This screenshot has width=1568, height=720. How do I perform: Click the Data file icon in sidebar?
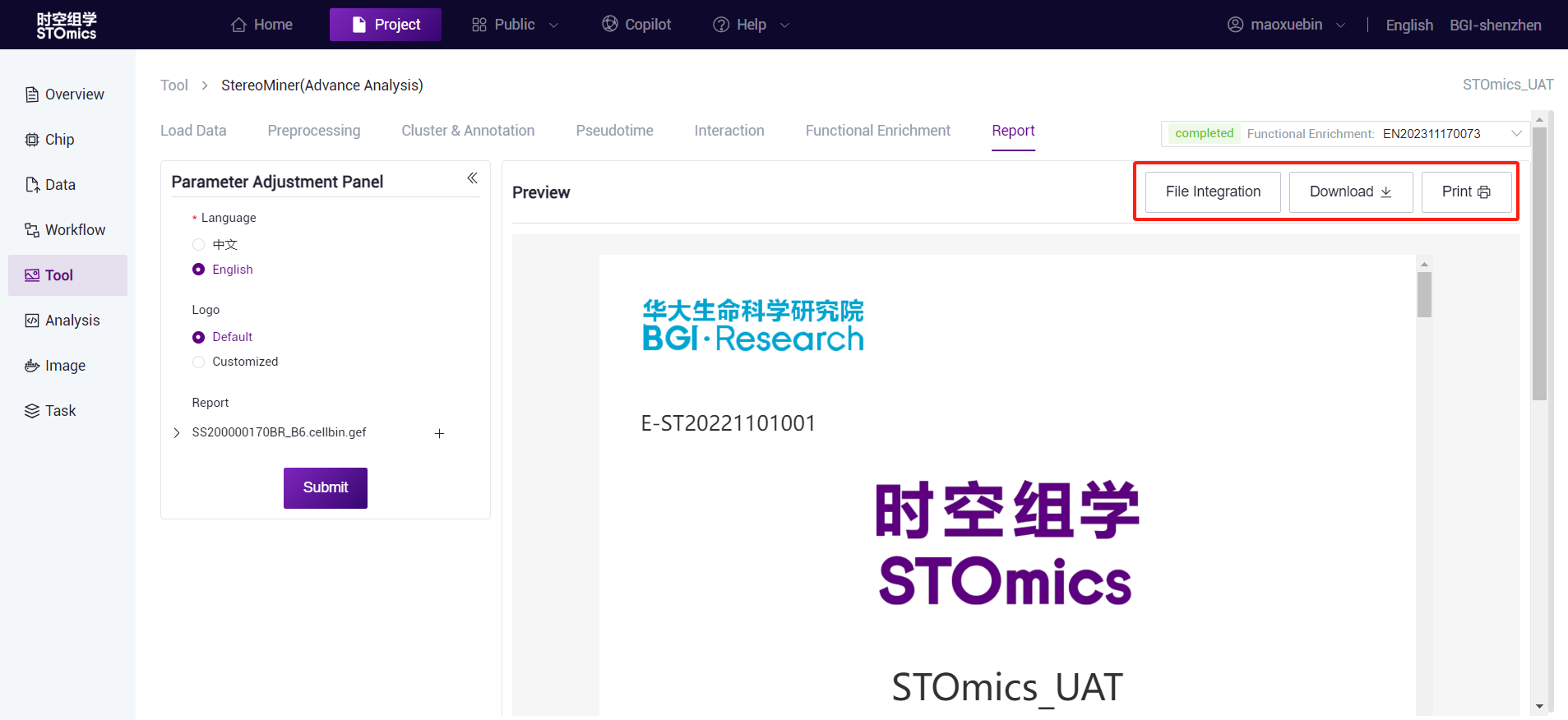pyautogui.click(x=32, y=185)
